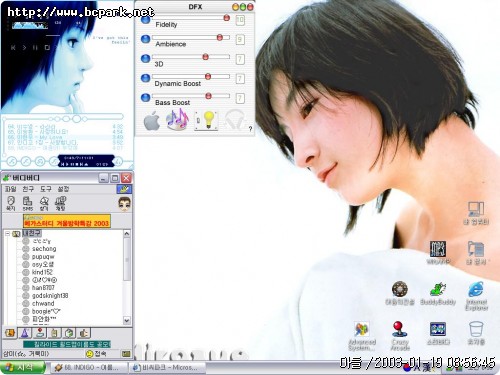Screen dimensions: 500x375
Task: Open the Advanced System desktop icon
Action: click(362, 336)
